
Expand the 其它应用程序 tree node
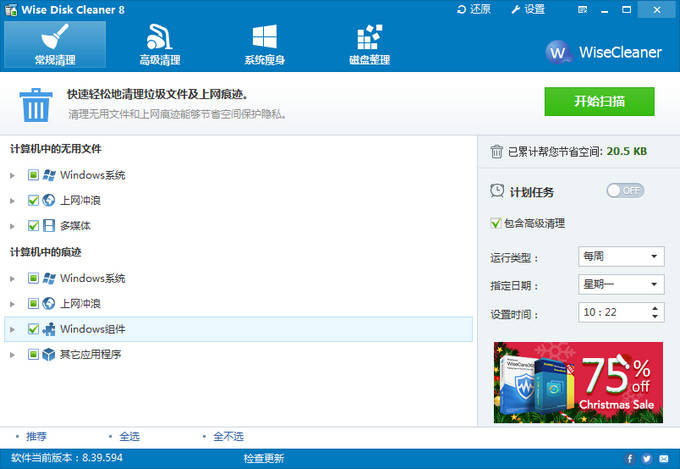click(x=13, y=354)
